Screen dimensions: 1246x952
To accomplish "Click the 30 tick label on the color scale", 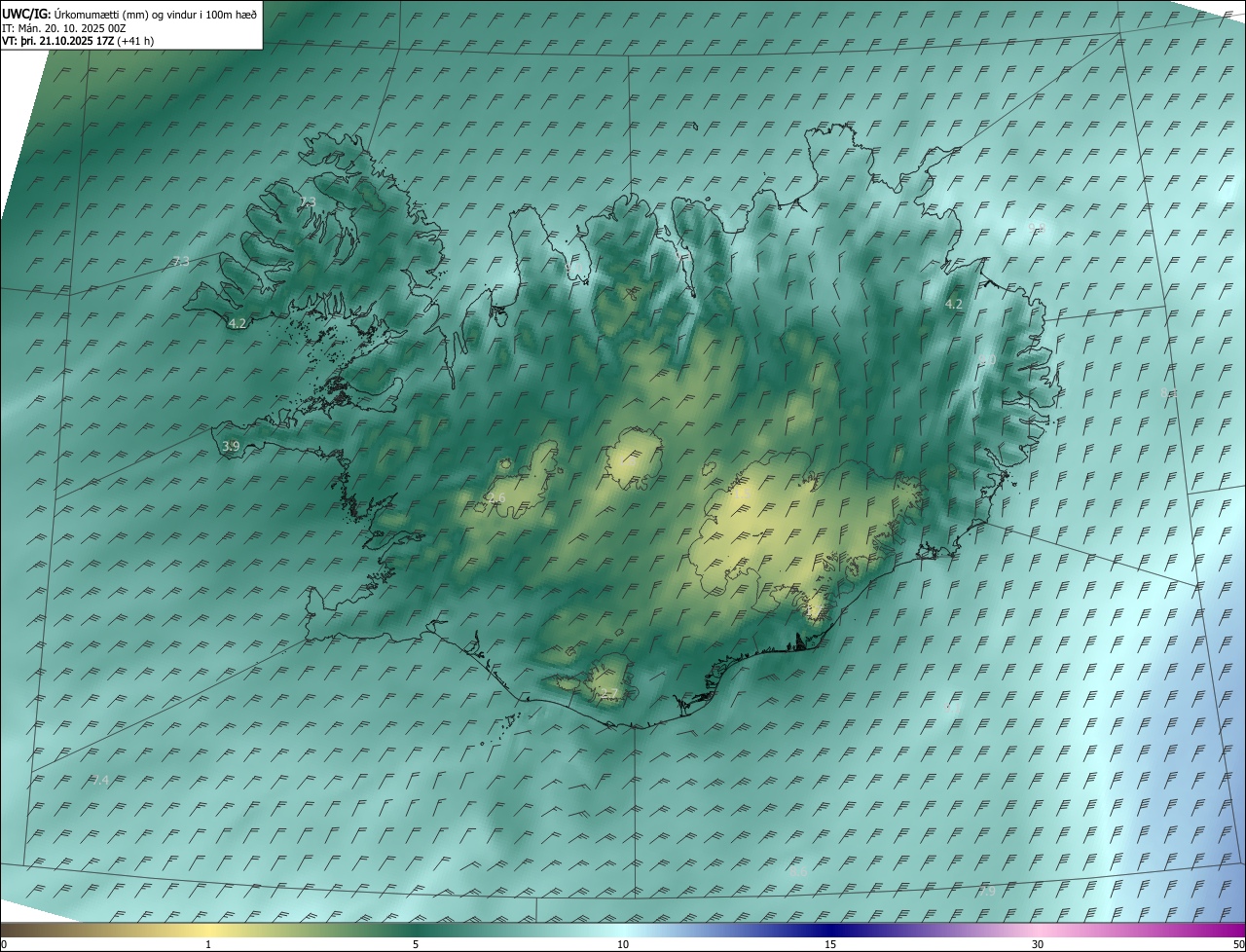I will [x=1038, y=945].
